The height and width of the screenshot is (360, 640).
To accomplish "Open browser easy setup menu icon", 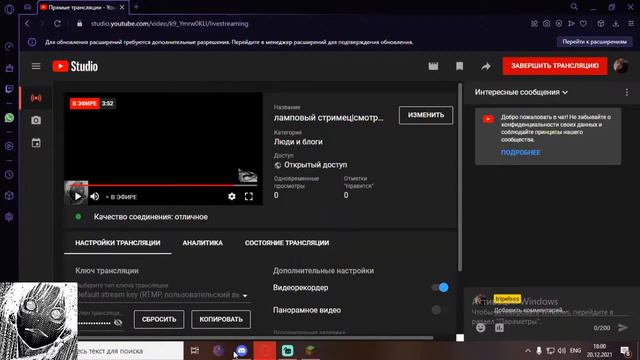I will [631, 24].
